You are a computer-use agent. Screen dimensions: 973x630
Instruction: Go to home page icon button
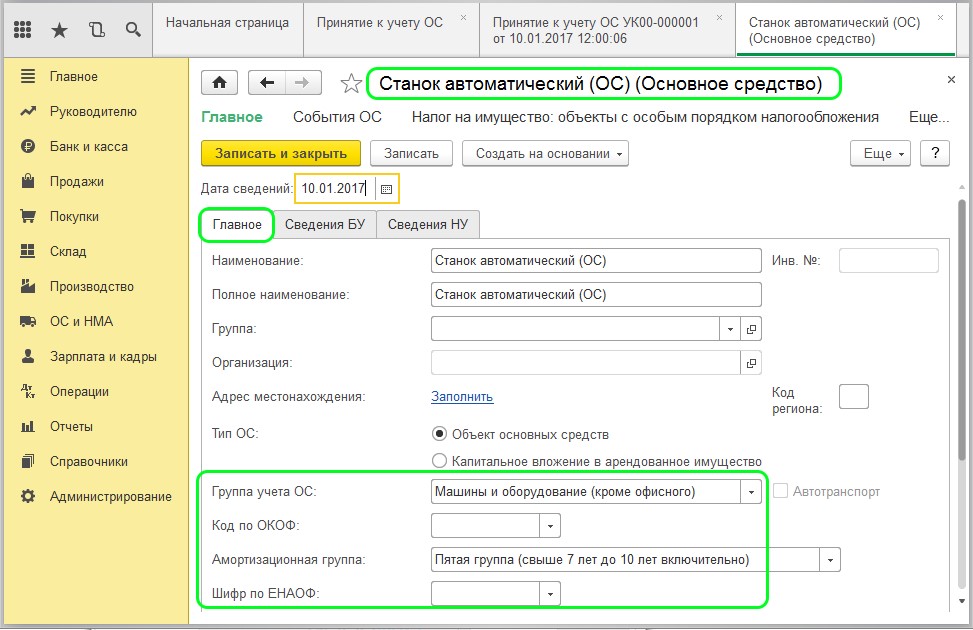220,83
